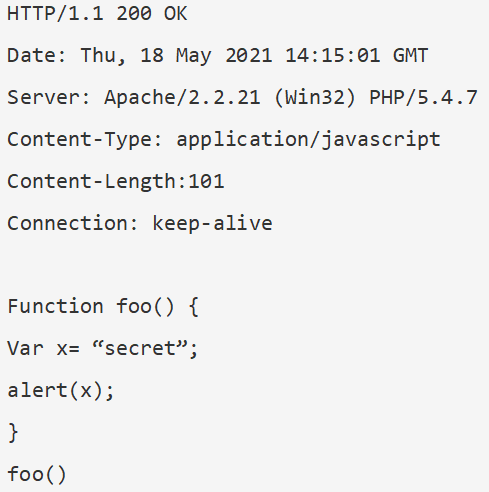Screen dimensions: 489x492
Task: Click the final foo() call
Action: [x=37, y=475]
